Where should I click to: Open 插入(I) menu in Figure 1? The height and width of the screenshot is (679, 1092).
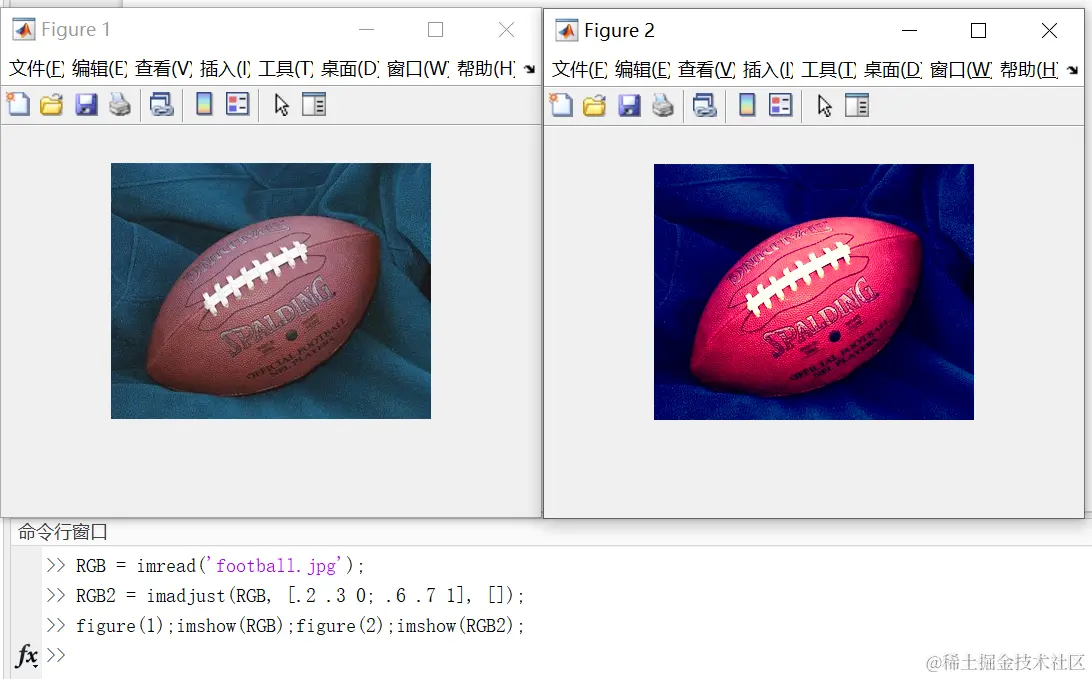(225, 68)
